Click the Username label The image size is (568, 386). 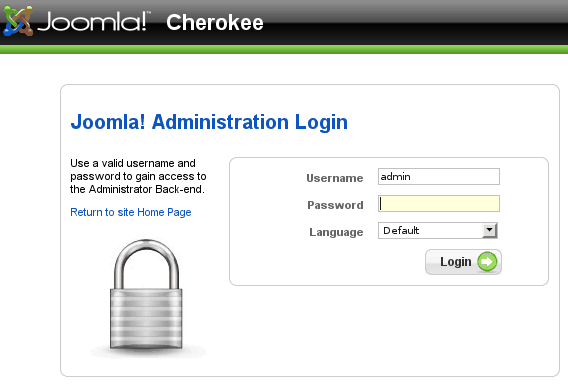point(335,178)
